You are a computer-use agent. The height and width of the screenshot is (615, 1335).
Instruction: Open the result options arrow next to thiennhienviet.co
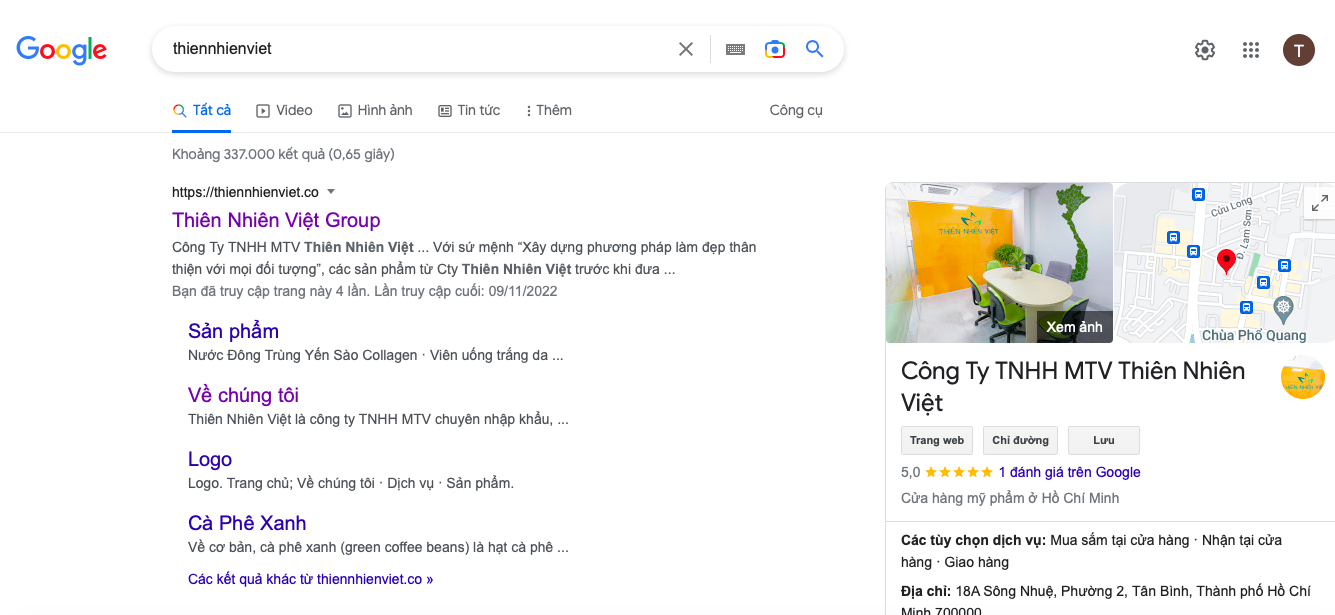[331, 191]
